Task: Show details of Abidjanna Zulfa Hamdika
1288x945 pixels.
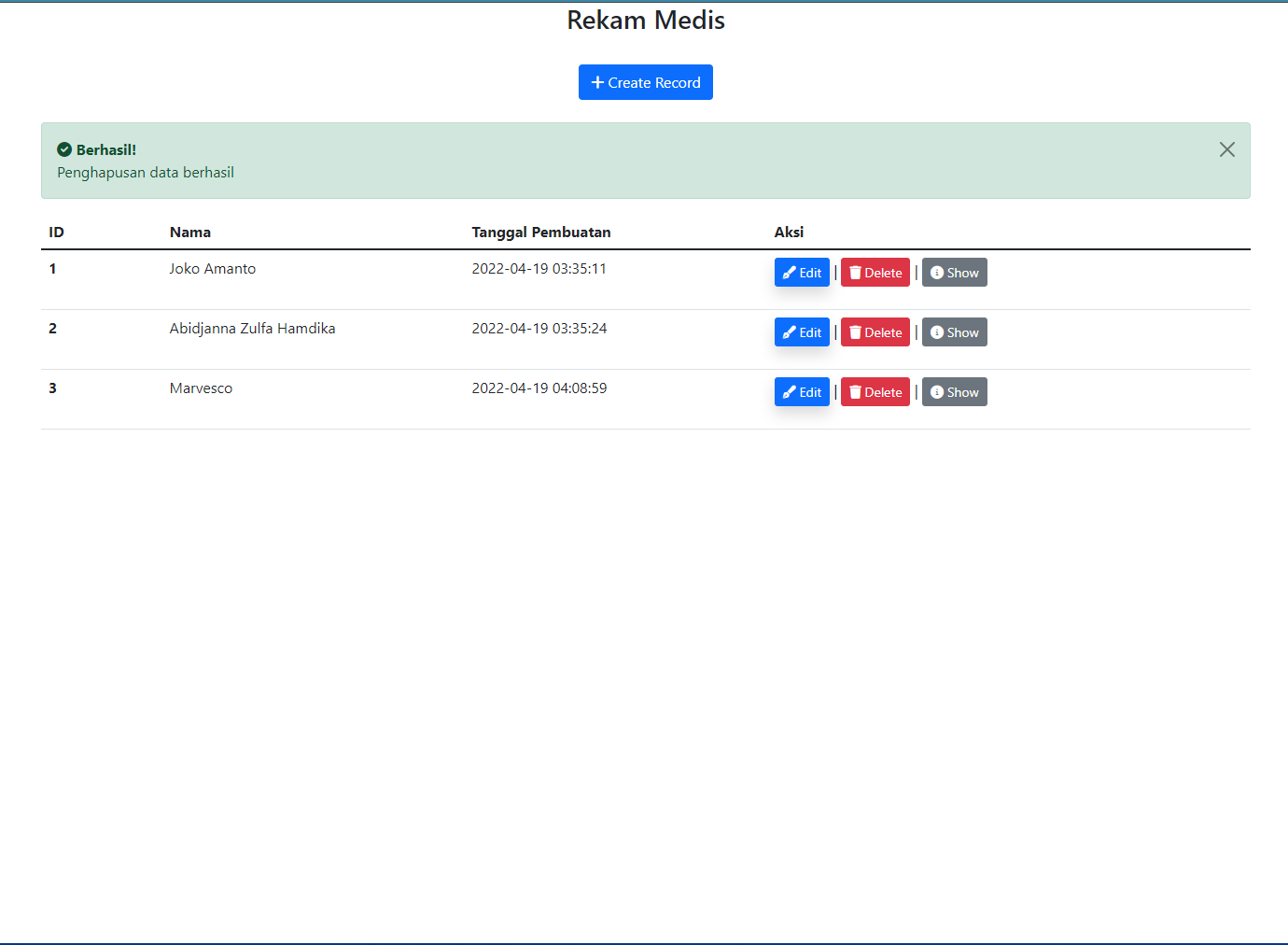Action: (954, 331)
